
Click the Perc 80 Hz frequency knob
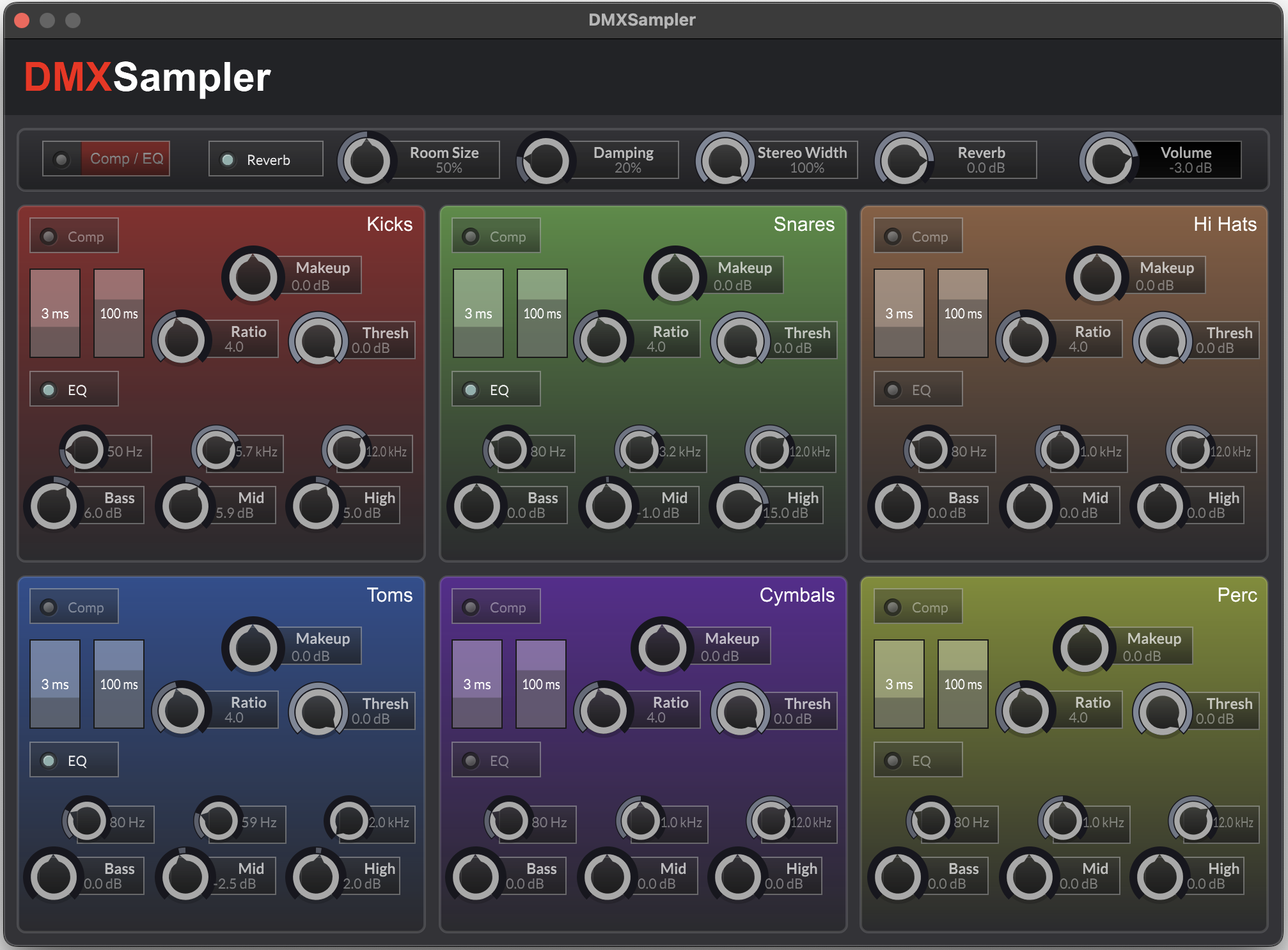(x=931, y=820)
